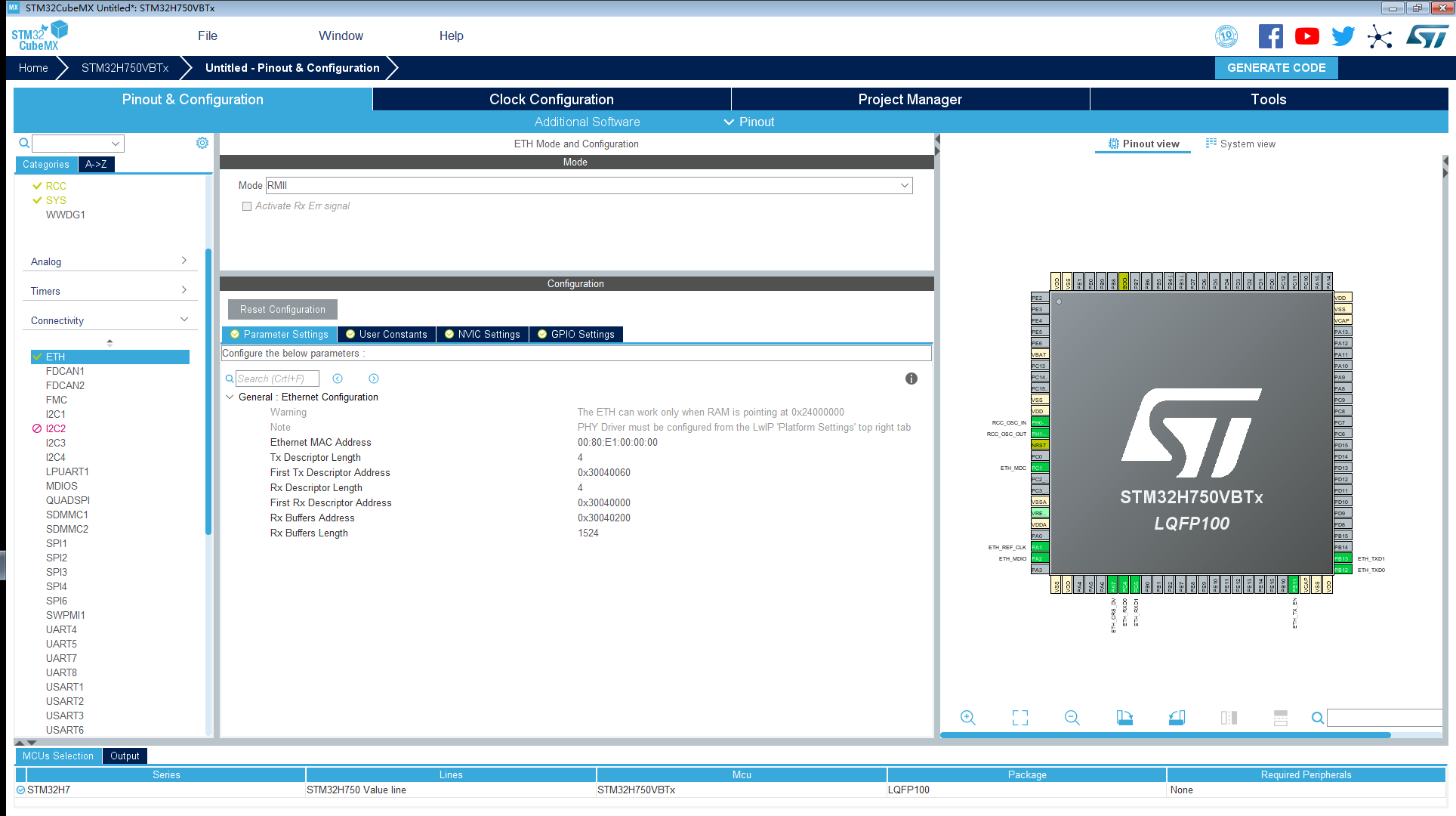The width and height of the screenshot is (1456, 816).
Task: Select the FDCAN1 peripheral in the list
Action: point(65,371)
